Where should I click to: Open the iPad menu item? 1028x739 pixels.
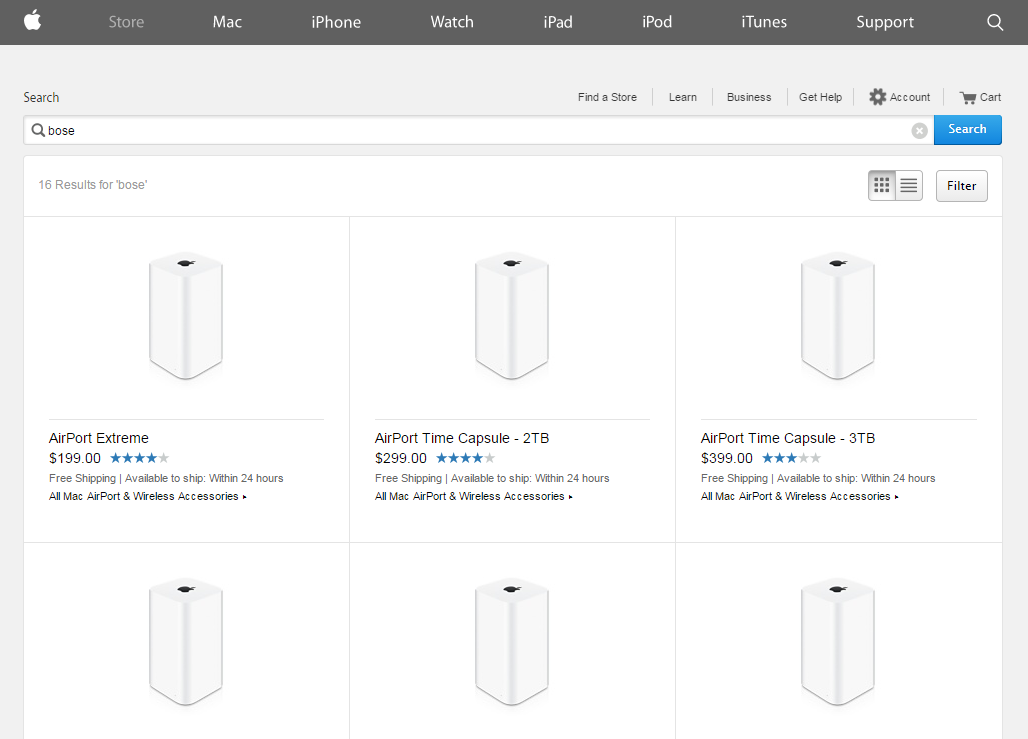pyautogui.click(x=558, y=22)
